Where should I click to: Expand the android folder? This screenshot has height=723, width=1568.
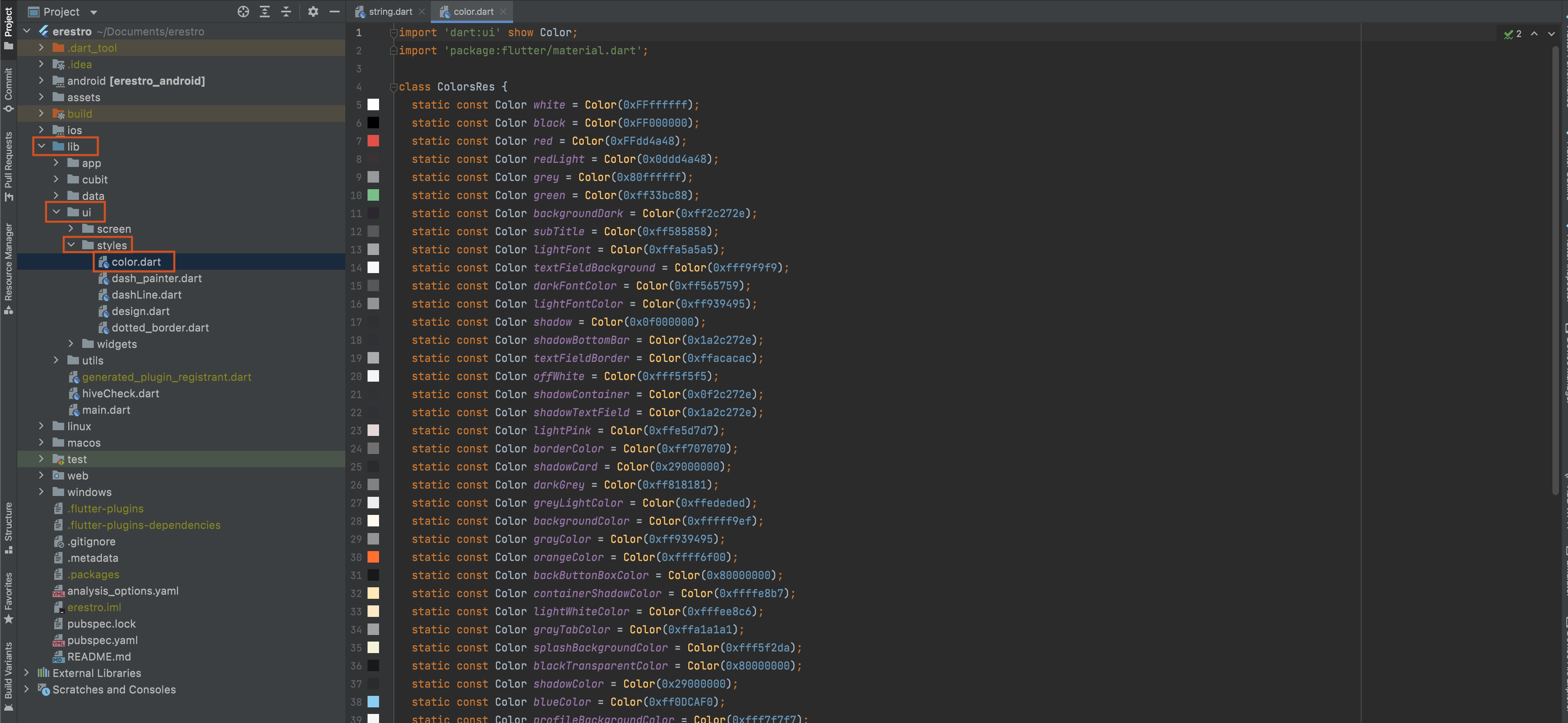coord(42,80)
